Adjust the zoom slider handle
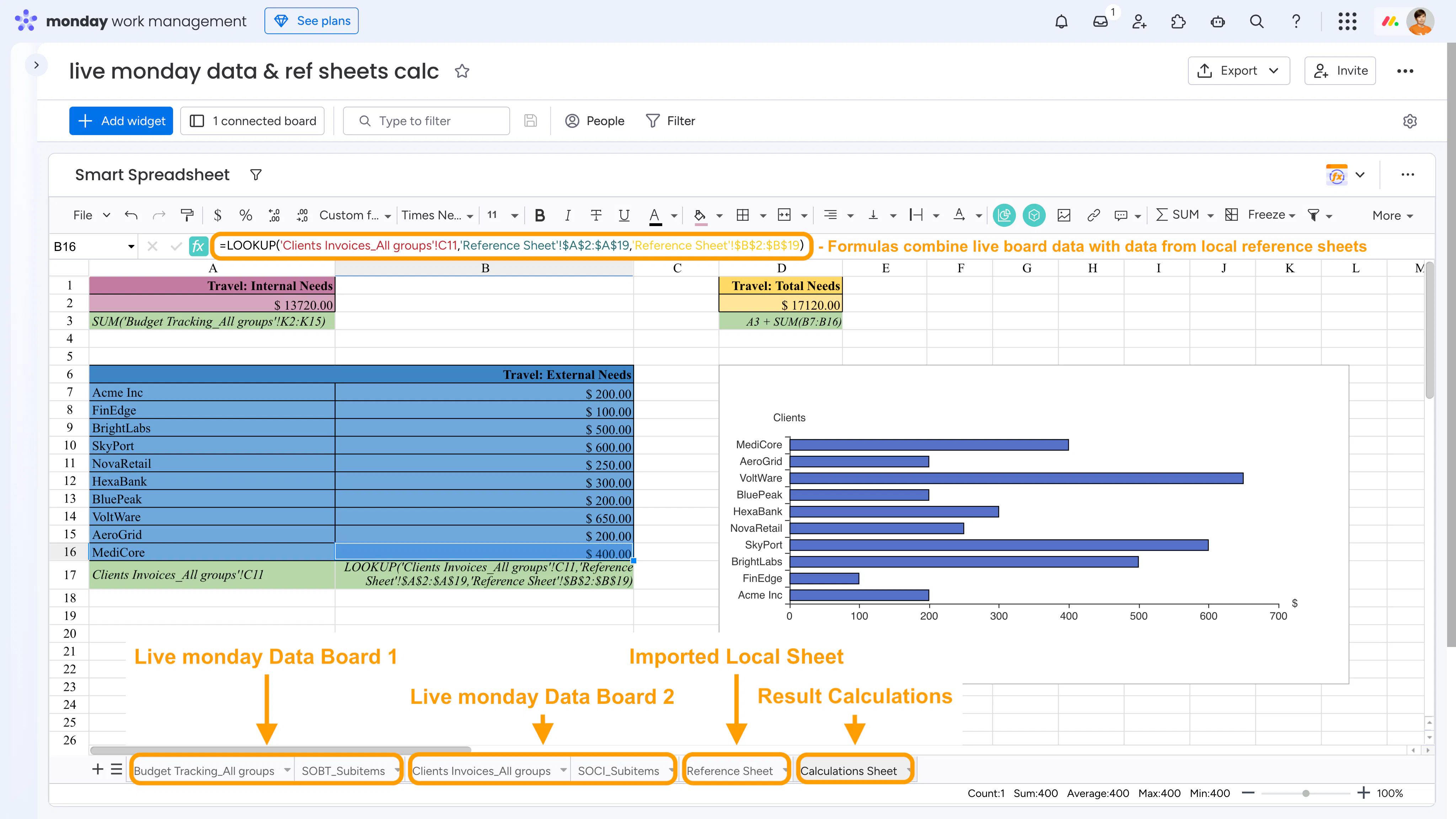The width and height of the screenshot is (1456, 819). [x=1306, y=793]
